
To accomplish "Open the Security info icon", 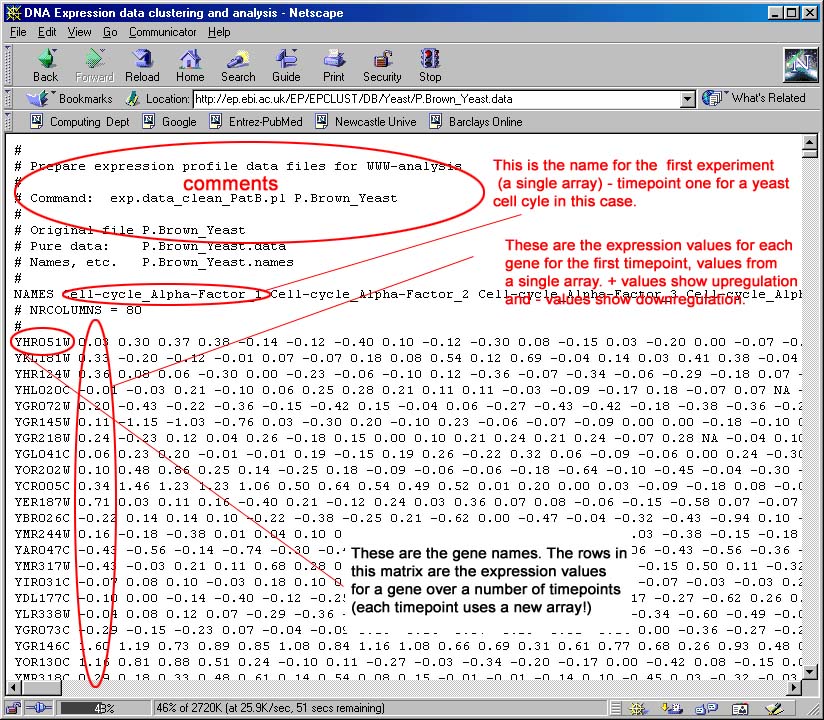I will 382,63.
